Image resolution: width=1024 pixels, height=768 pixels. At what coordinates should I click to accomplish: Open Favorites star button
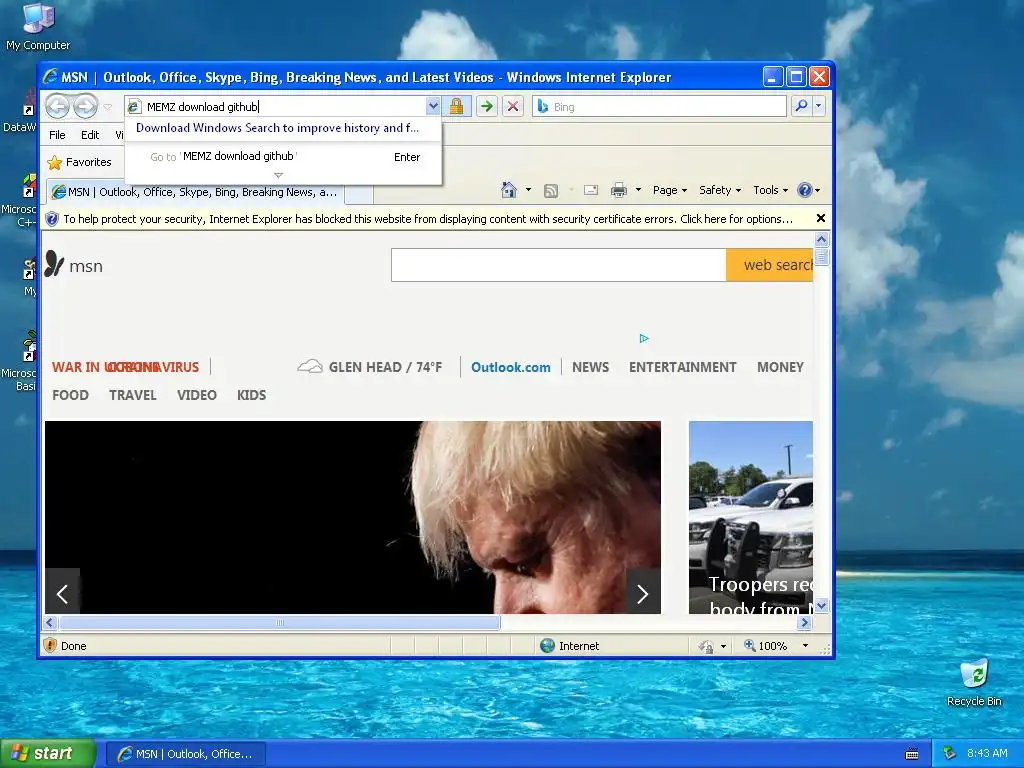click(80, 162)
